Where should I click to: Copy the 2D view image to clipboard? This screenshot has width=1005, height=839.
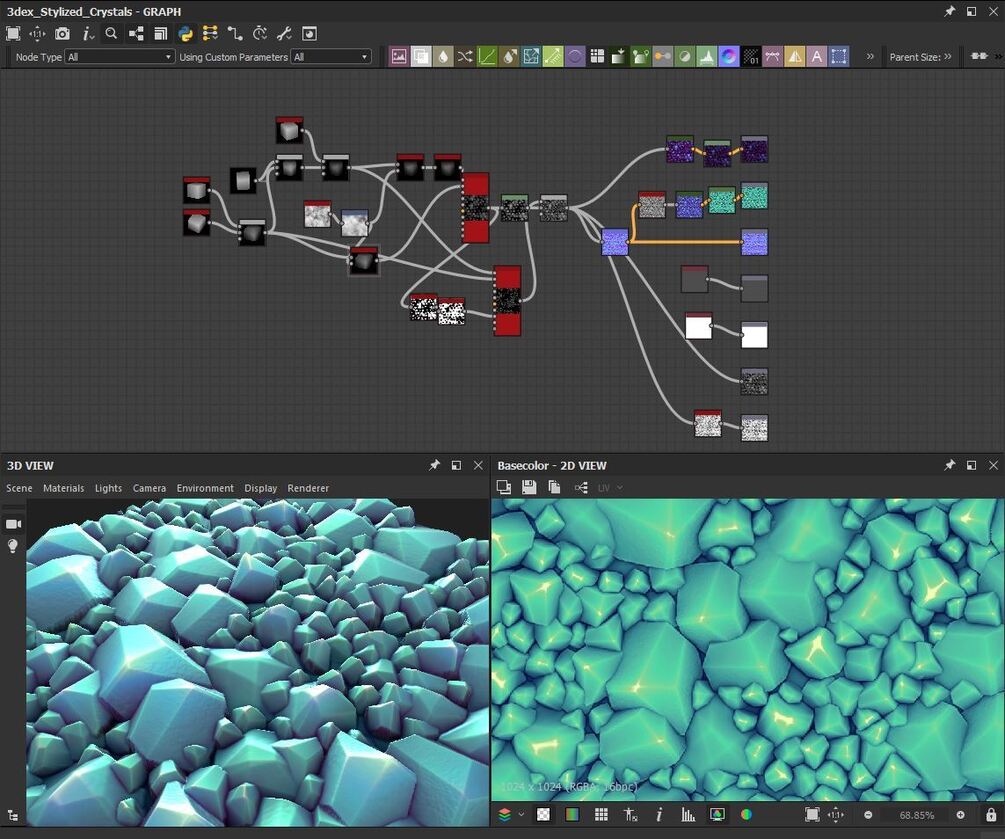click(x=554, y=487)
